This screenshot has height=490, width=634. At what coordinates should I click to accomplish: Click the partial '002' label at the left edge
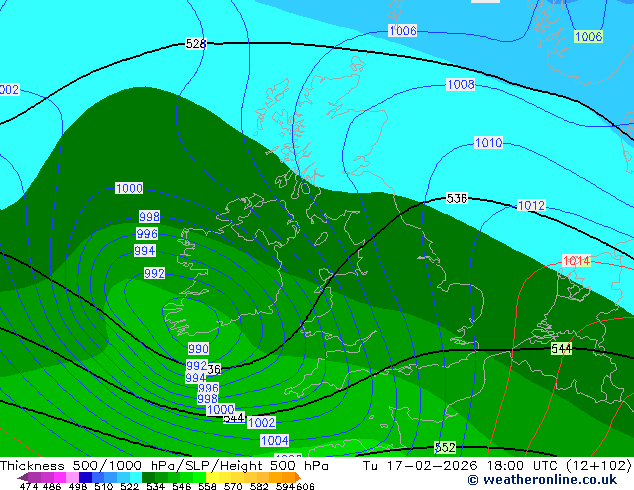coord(10,89)
